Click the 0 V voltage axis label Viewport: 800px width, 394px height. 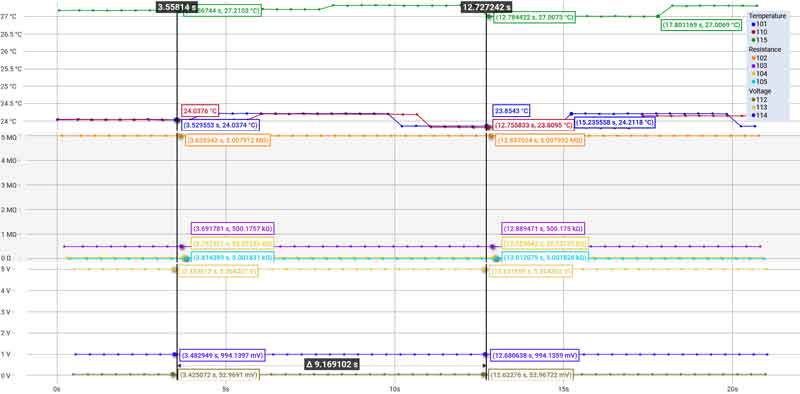(x=7, y=376)
